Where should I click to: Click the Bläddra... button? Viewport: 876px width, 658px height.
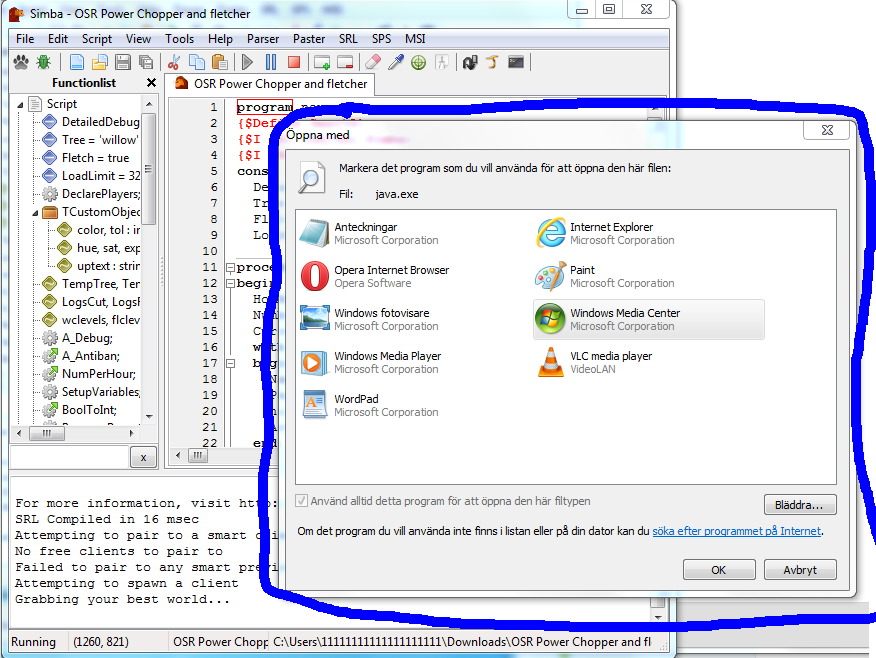pyautogui.click(x=800, y=505)
